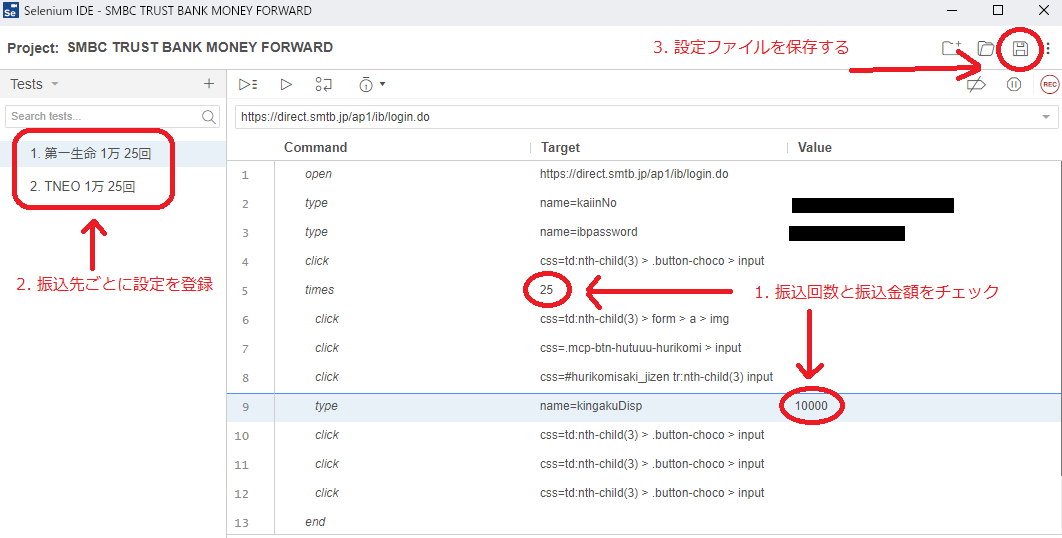Image resolution: width=1062 pixels, height=538 pixels.
Task: Create a new project icon
Action: [x=951, y=48]
